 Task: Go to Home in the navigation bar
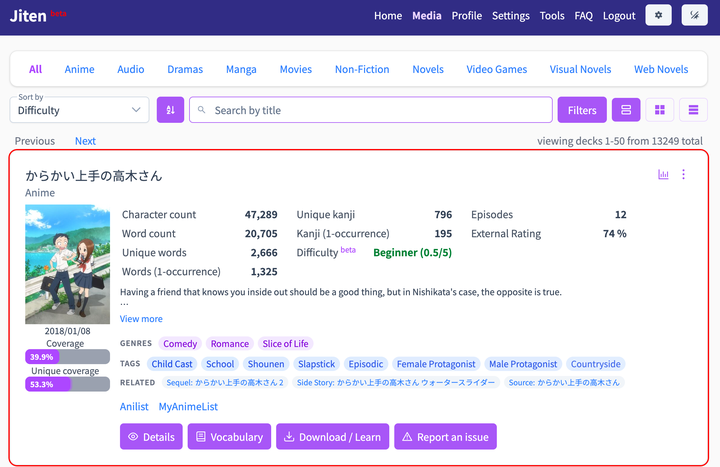click(x=388, y=16)
